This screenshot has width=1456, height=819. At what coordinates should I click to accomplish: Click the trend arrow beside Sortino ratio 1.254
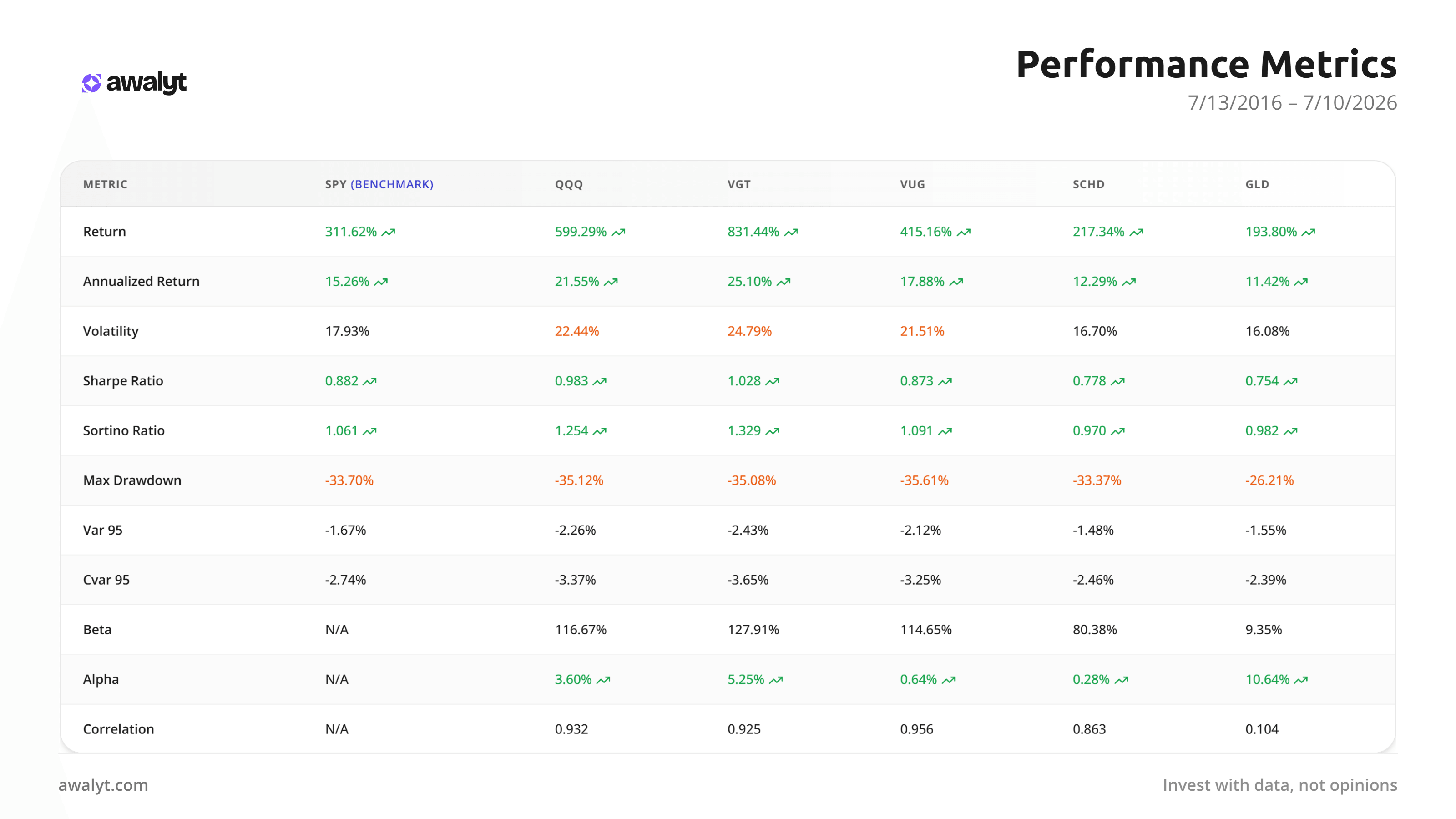click(600, 431)
